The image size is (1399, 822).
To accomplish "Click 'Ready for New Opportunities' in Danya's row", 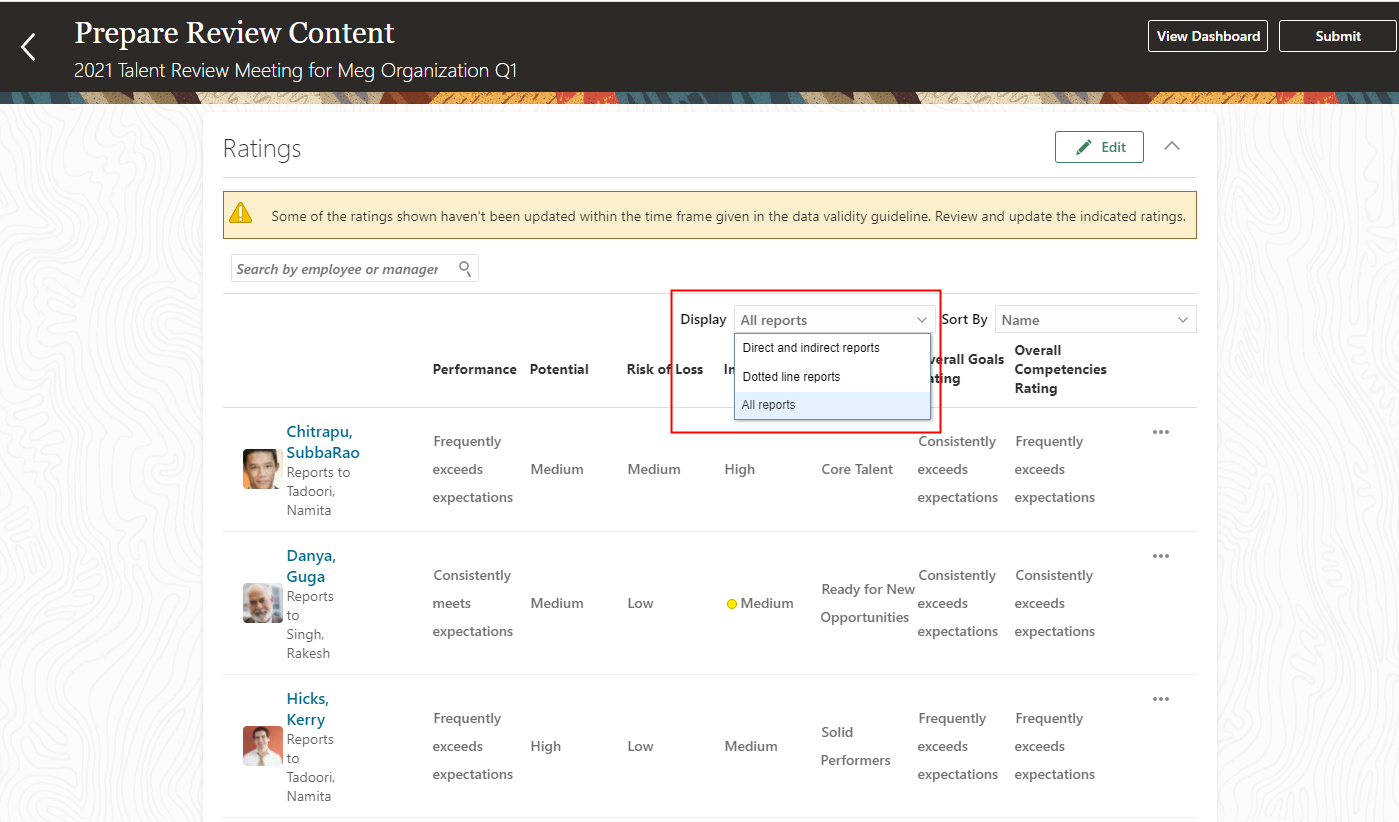I will [x=867, y=603].
